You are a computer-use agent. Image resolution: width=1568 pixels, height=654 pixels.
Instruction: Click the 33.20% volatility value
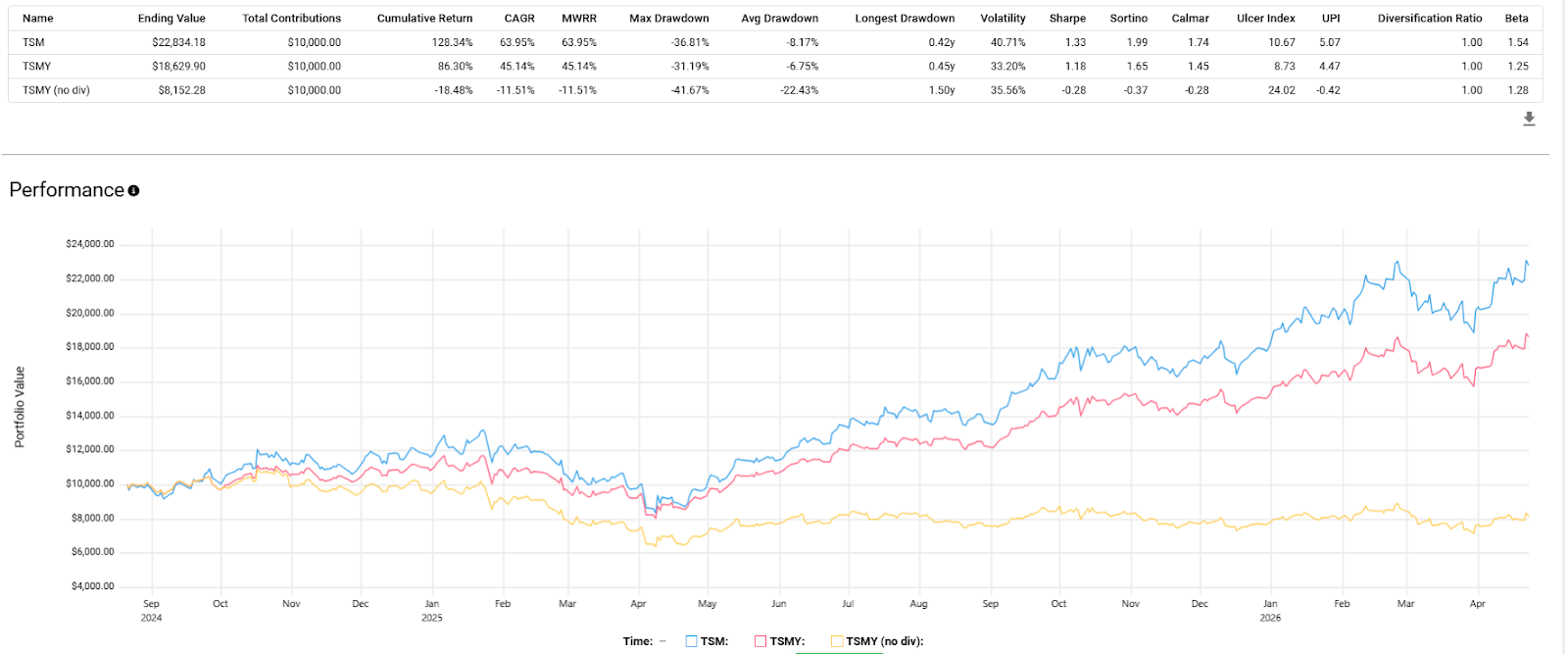[x=1008, y=67]
